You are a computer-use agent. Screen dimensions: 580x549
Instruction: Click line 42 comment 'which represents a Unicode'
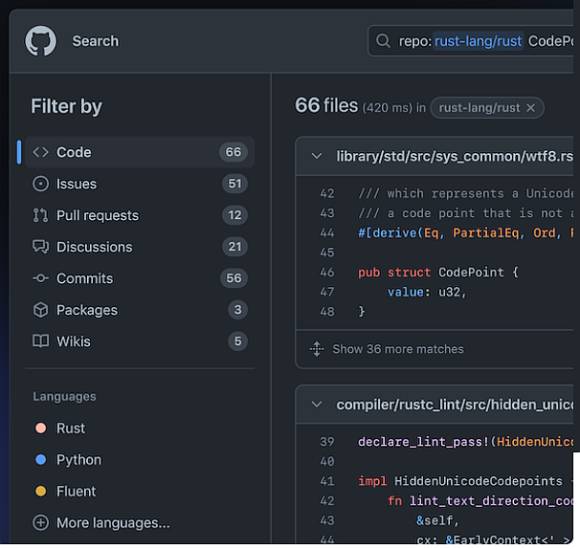click(465, 193)
